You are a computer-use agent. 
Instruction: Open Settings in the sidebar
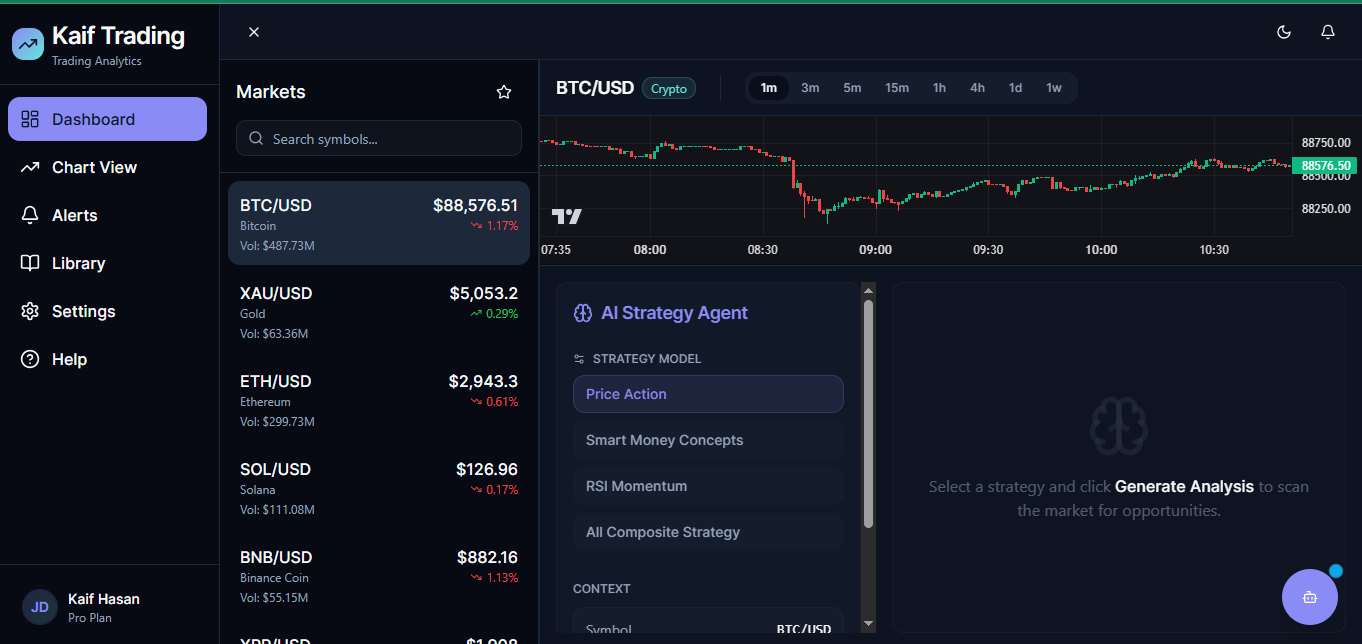[107, 311]
